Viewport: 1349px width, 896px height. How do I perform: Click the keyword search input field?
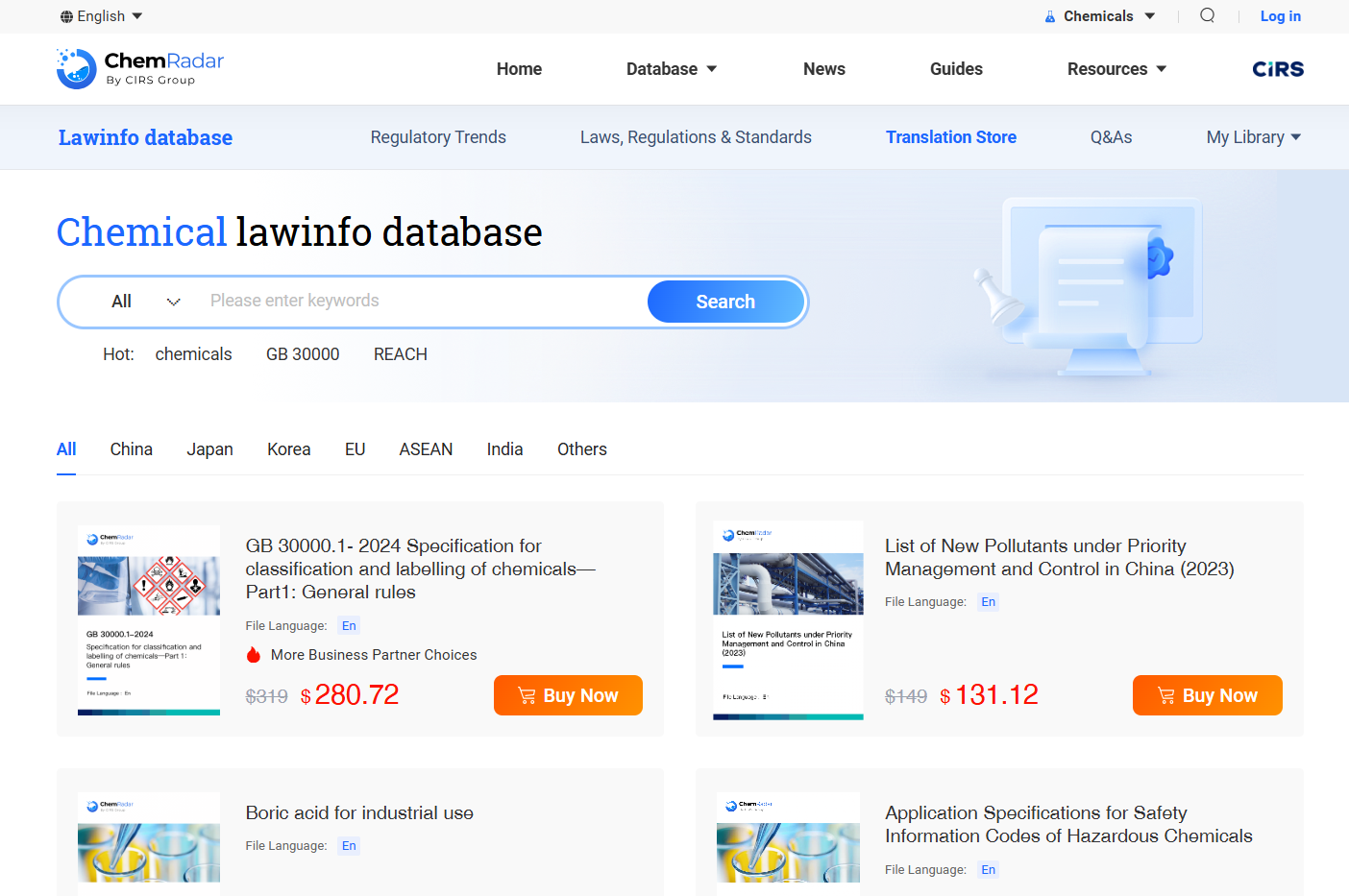coord(423,302)
